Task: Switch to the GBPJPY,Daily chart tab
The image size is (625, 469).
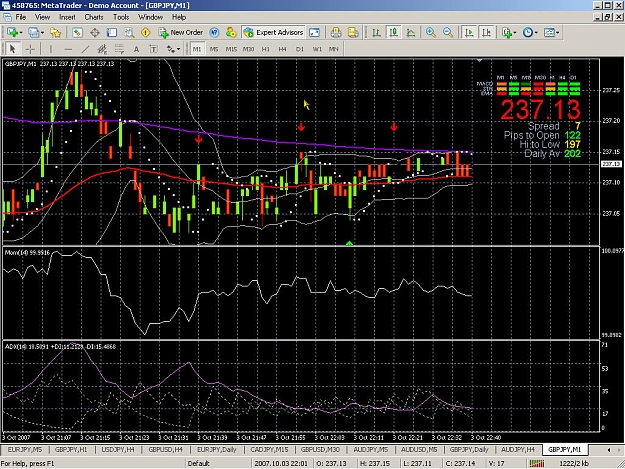Action: 469,449
